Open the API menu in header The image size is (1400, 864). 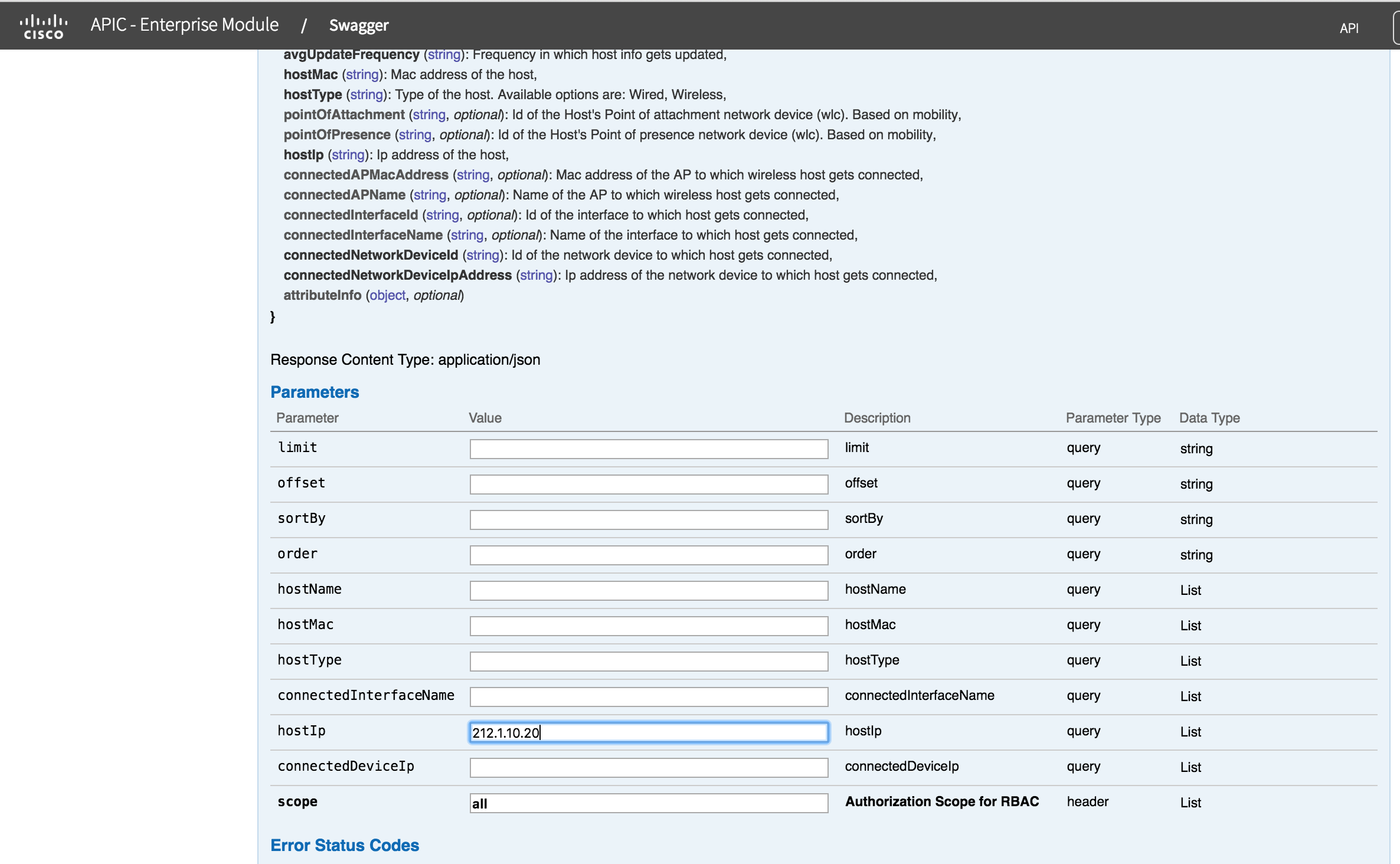click(1349, 28)
